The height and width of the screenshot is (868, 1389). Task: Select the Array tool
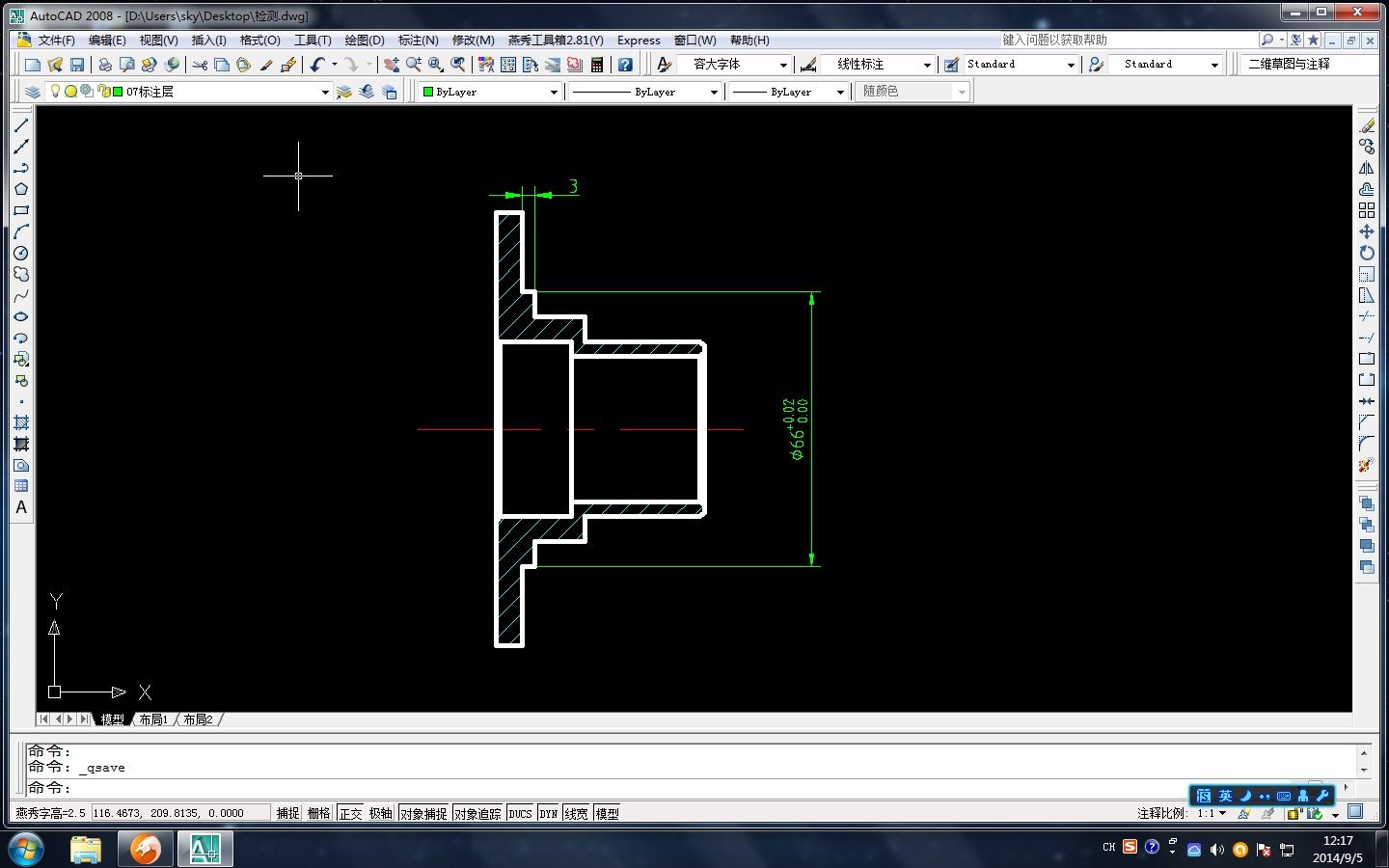point(1367,210)
